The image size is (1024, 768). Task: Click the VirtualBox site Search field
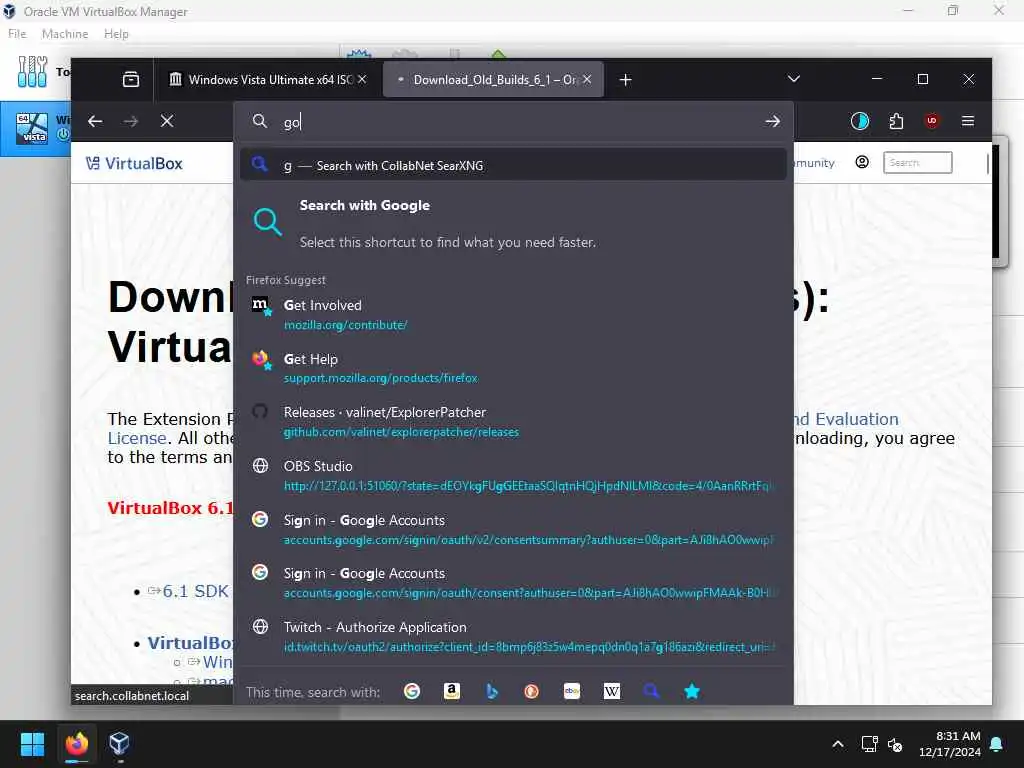918,163
